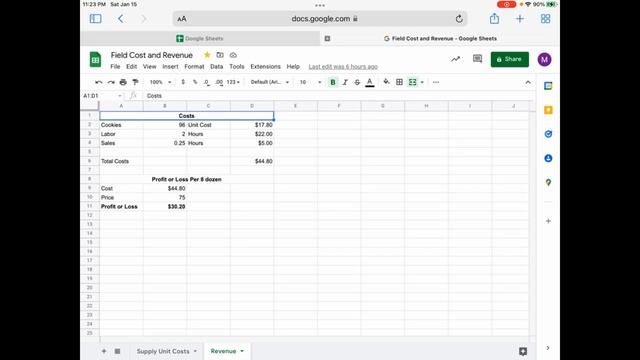
Task: Open the fill color picker
Action: pyautogui.click(x=386, y=82)
